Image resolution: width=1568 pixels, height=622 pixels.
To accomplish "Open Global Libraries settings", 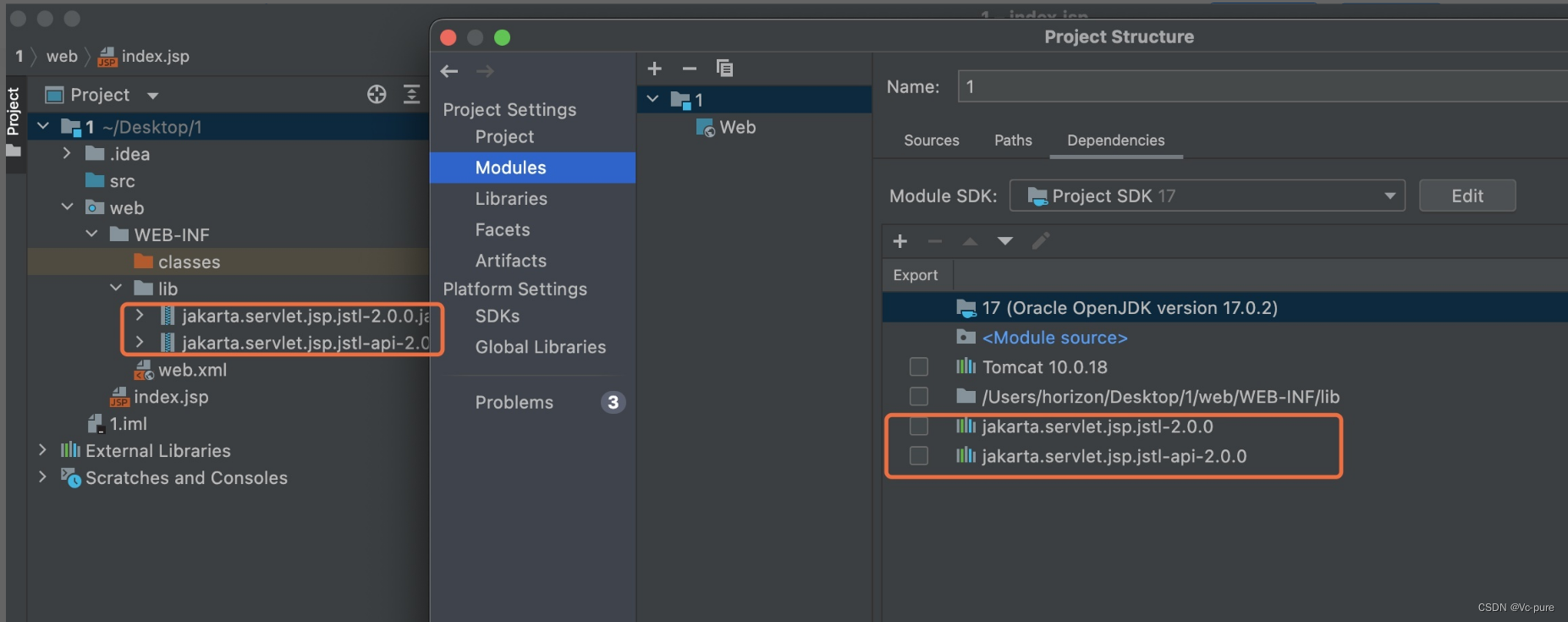I will tap(541, 347).
